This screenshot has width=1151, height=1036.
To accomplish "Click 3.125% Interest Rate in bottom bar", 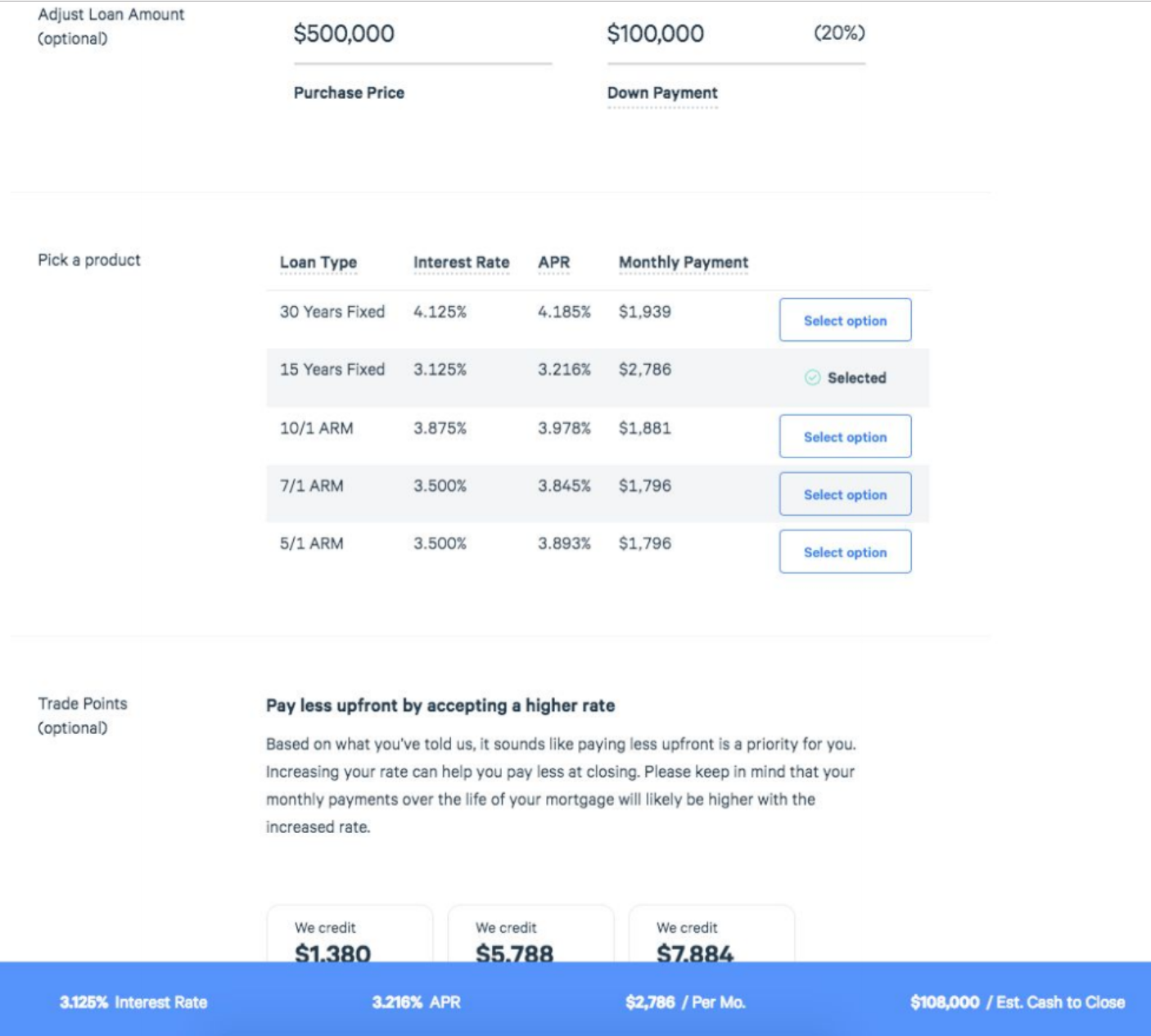I will point(133,1002).
